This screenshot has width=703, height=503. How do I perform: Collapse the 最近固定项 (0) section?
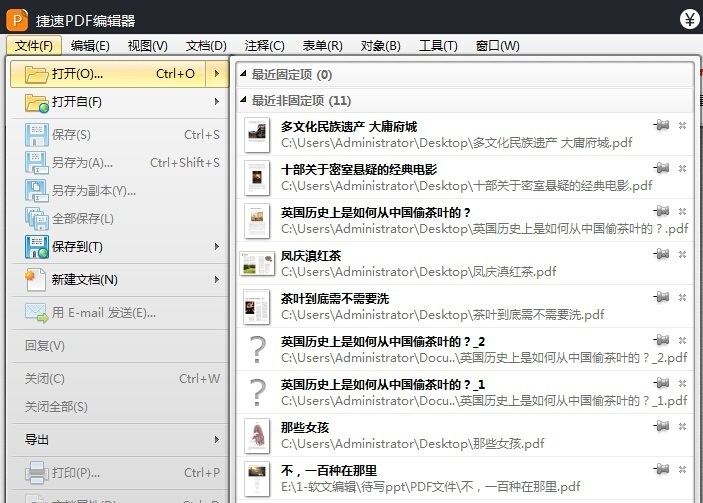(243, 74)
